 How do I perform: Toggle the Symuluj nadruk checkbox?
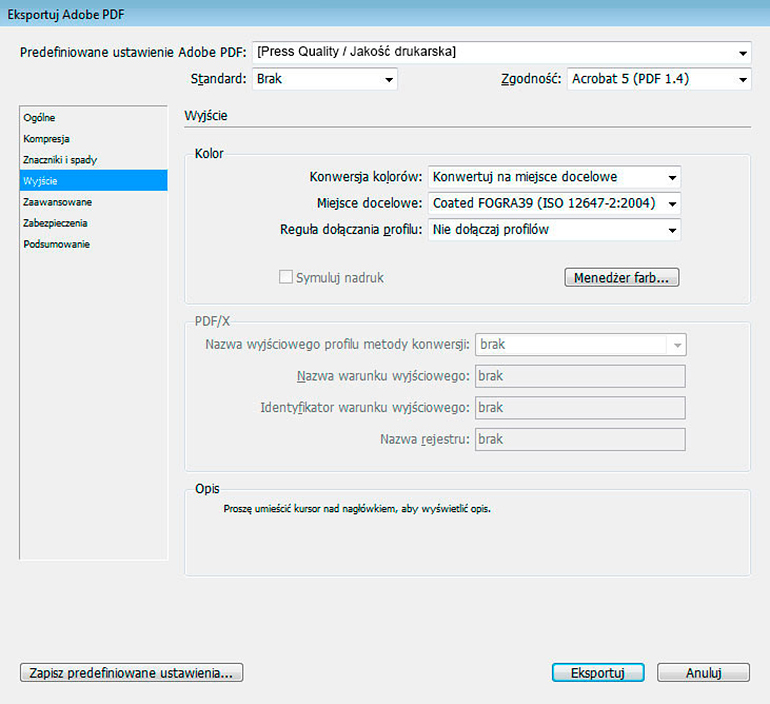click(286, 277)
